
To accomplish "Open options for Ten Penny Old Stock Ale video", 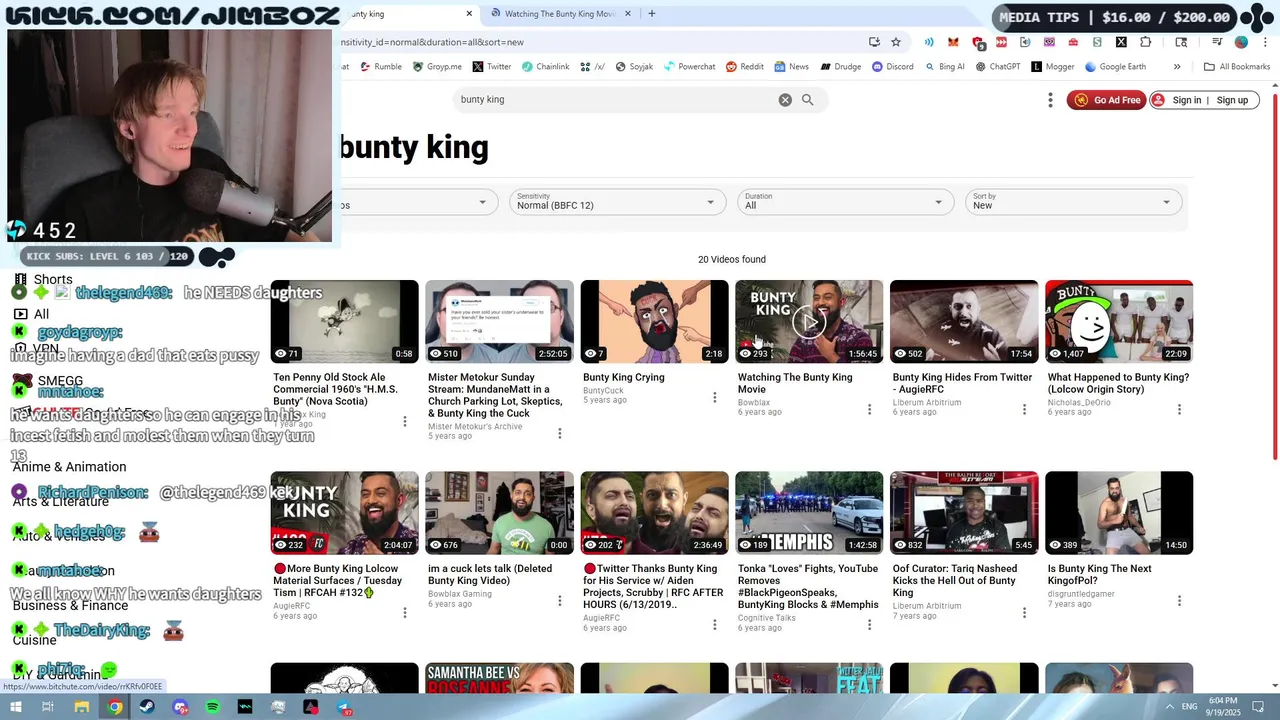I will 404,421.
